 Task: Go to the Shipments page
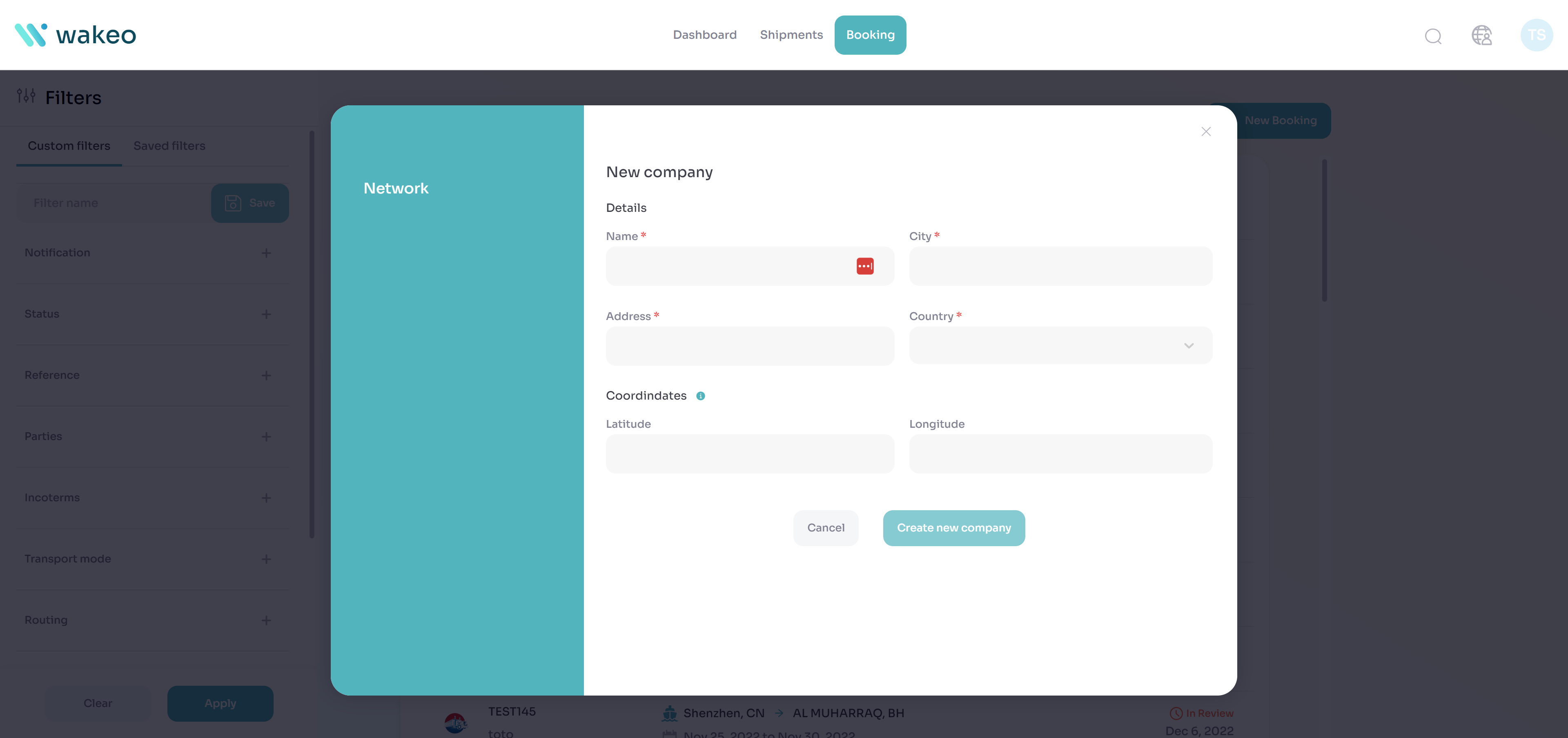coord(791,35)
